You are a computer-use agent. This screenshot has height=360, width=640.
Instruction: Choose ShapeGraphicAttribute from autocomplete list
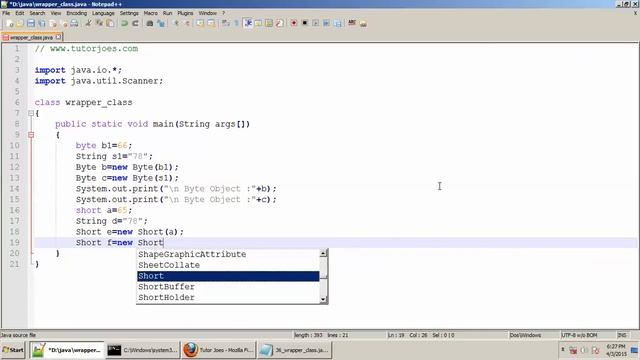click(x=228, y=254)
